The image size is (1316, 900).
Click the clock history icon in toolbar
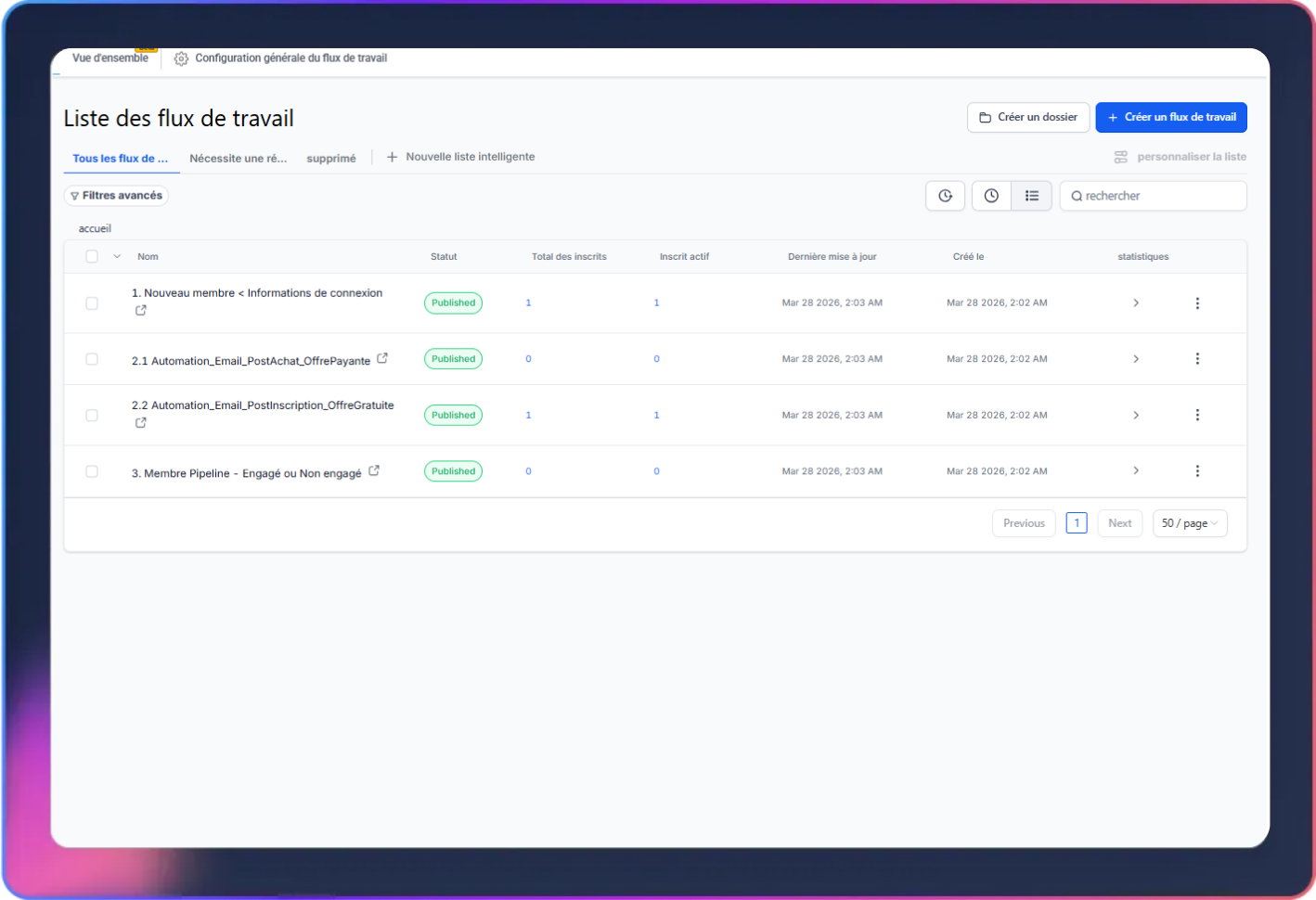pyautogui.click(x=991, y=196)
